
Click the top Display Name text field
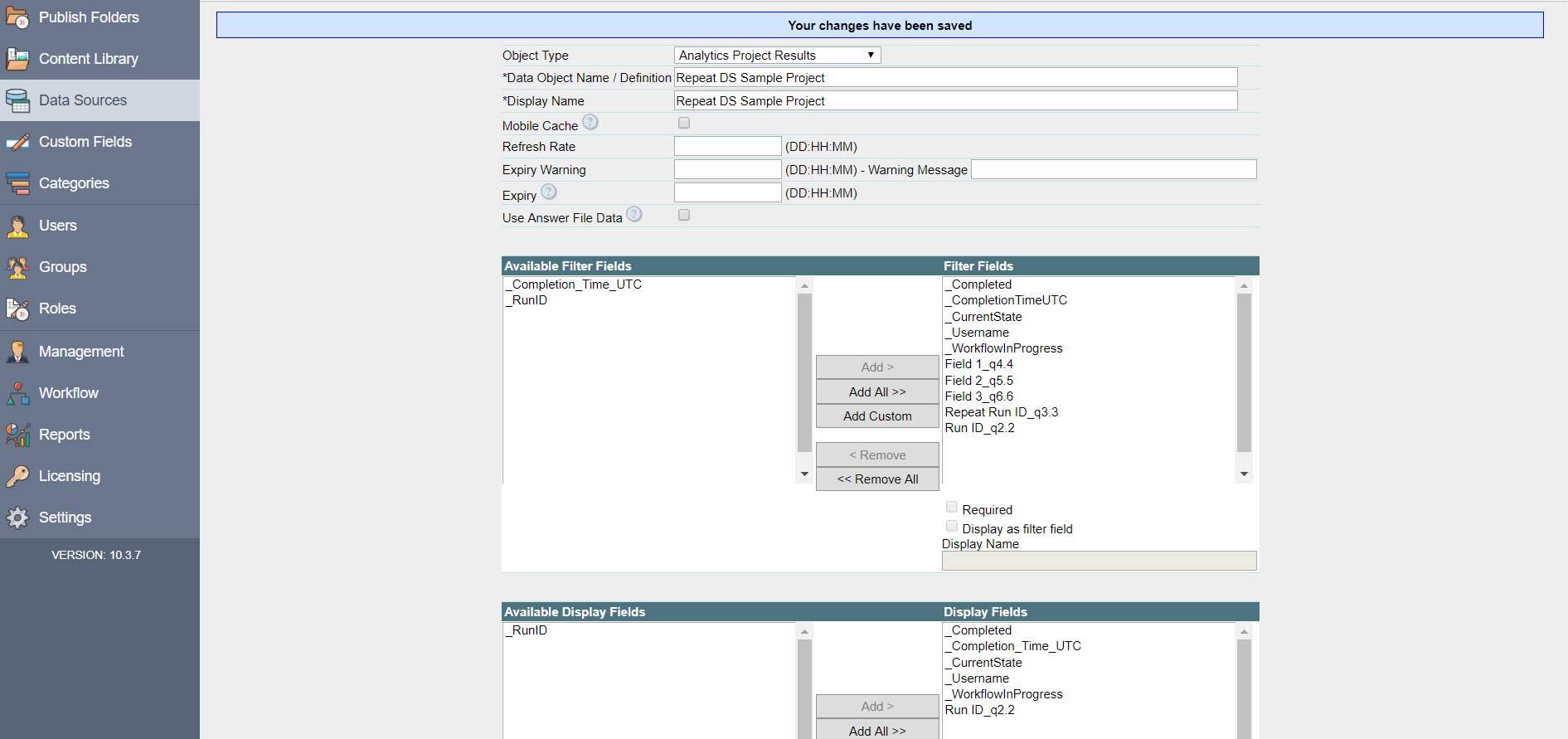click(x=956, y=101)
